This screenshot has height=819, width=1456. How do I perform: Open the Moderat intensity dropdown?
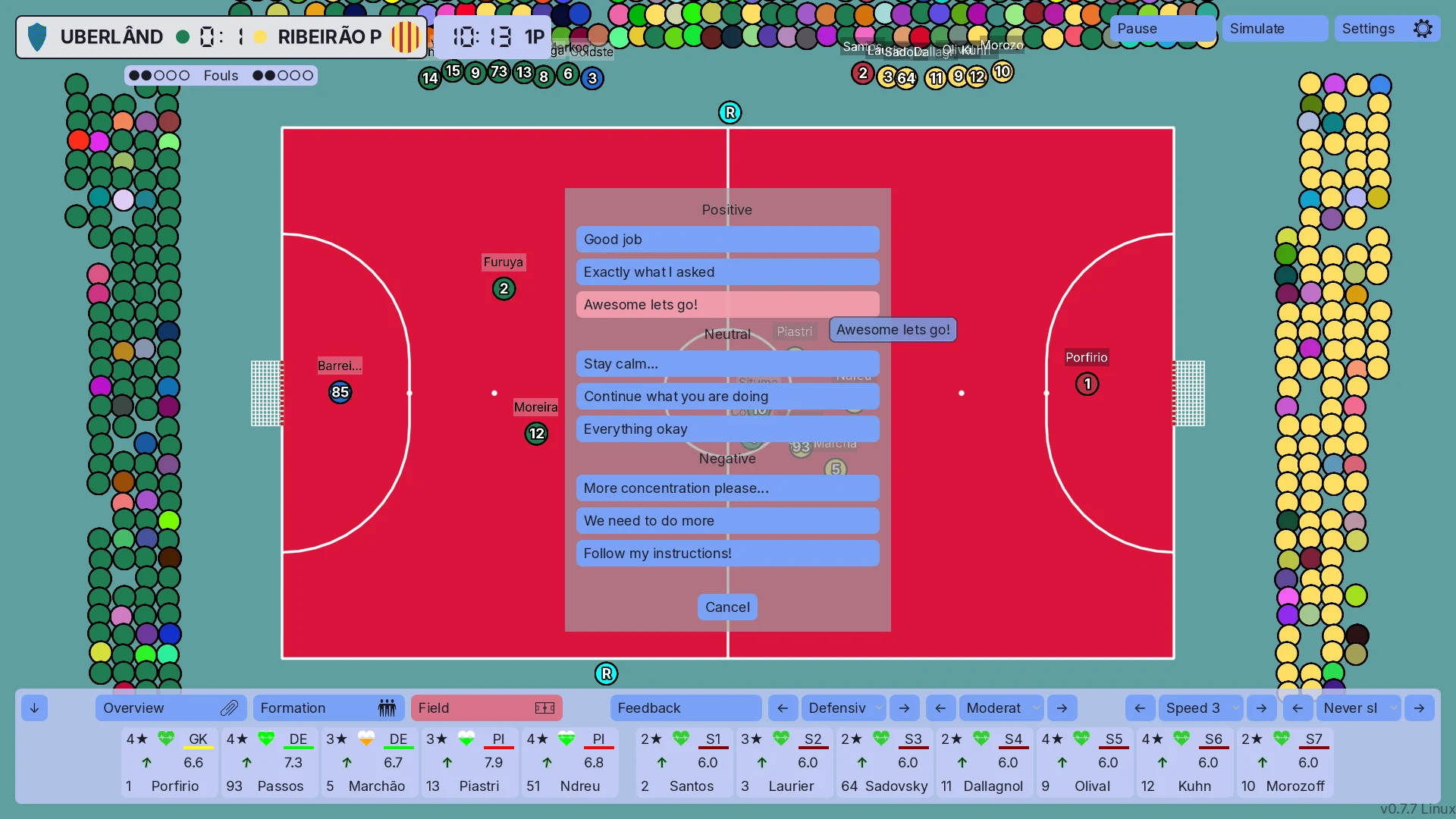pos(1001,708)
